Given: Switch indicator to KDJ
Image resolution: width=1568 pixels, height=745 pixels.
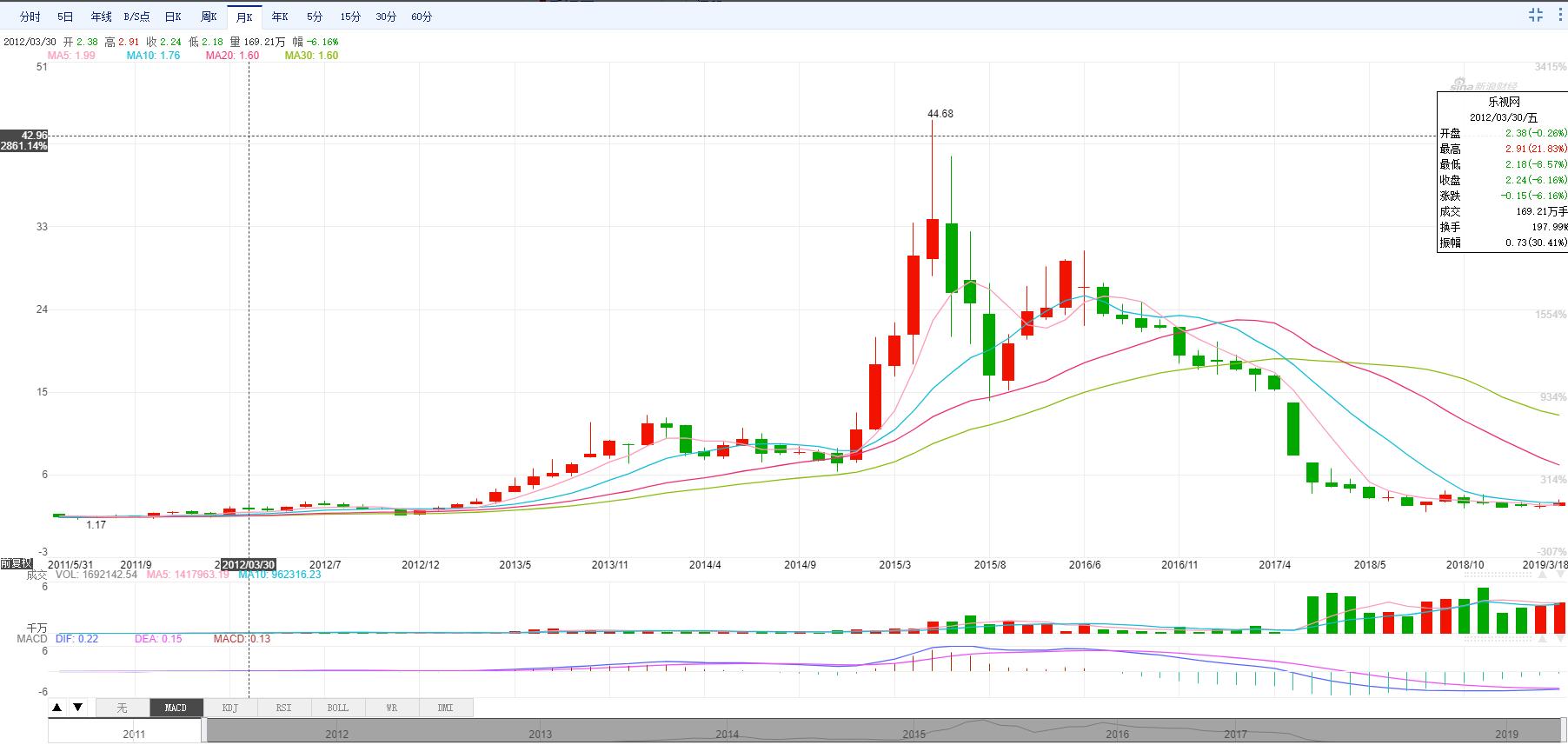Looking at the screenshot, I should [229, 708].
